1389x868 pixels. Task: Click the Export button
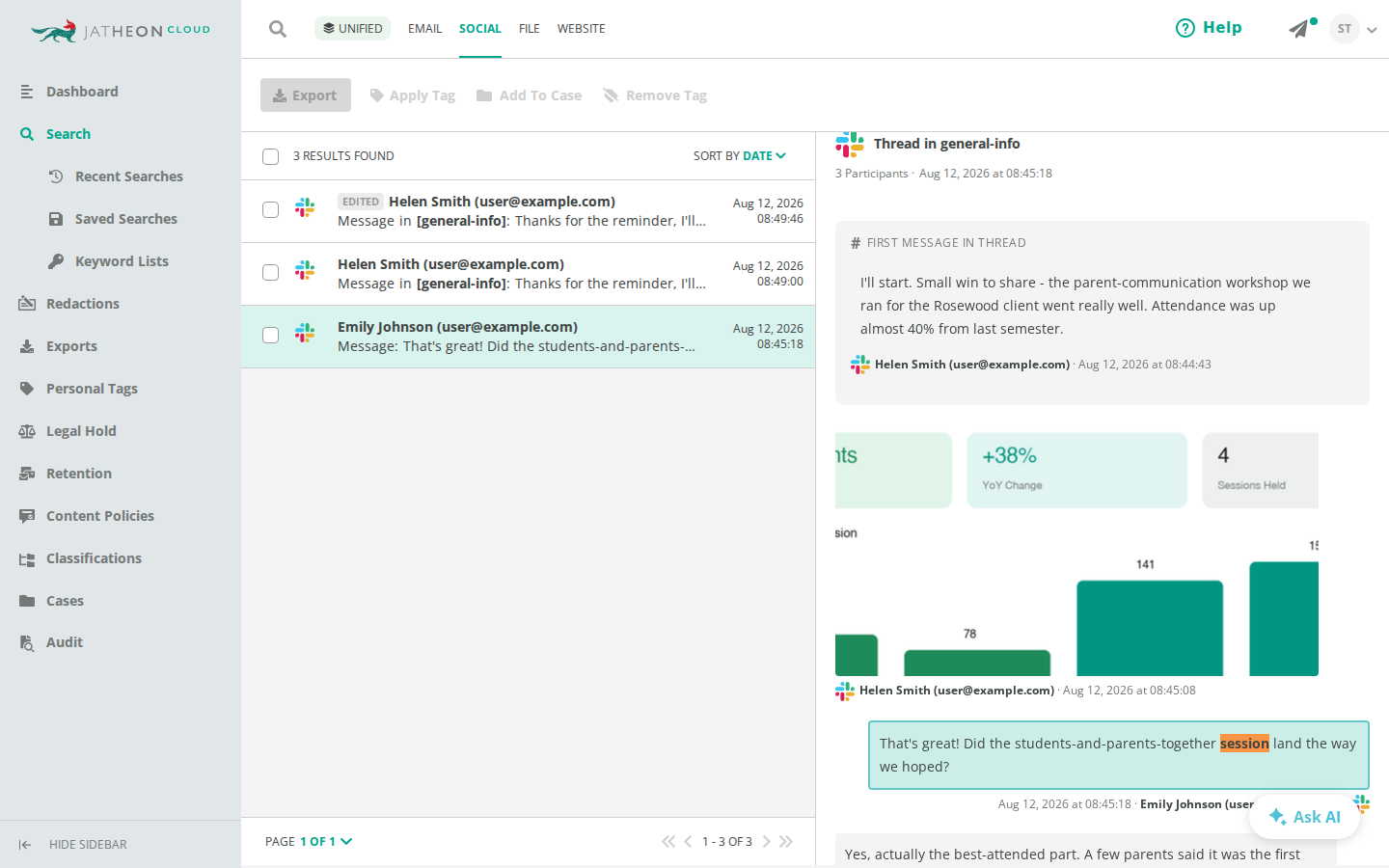[x=306, y=95]
